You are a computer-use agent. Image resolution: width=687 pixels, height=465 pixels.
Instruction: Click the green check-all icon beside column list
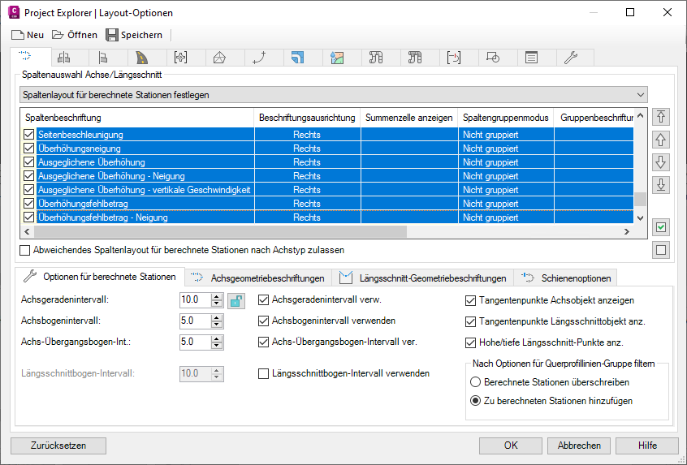point(659,227)
